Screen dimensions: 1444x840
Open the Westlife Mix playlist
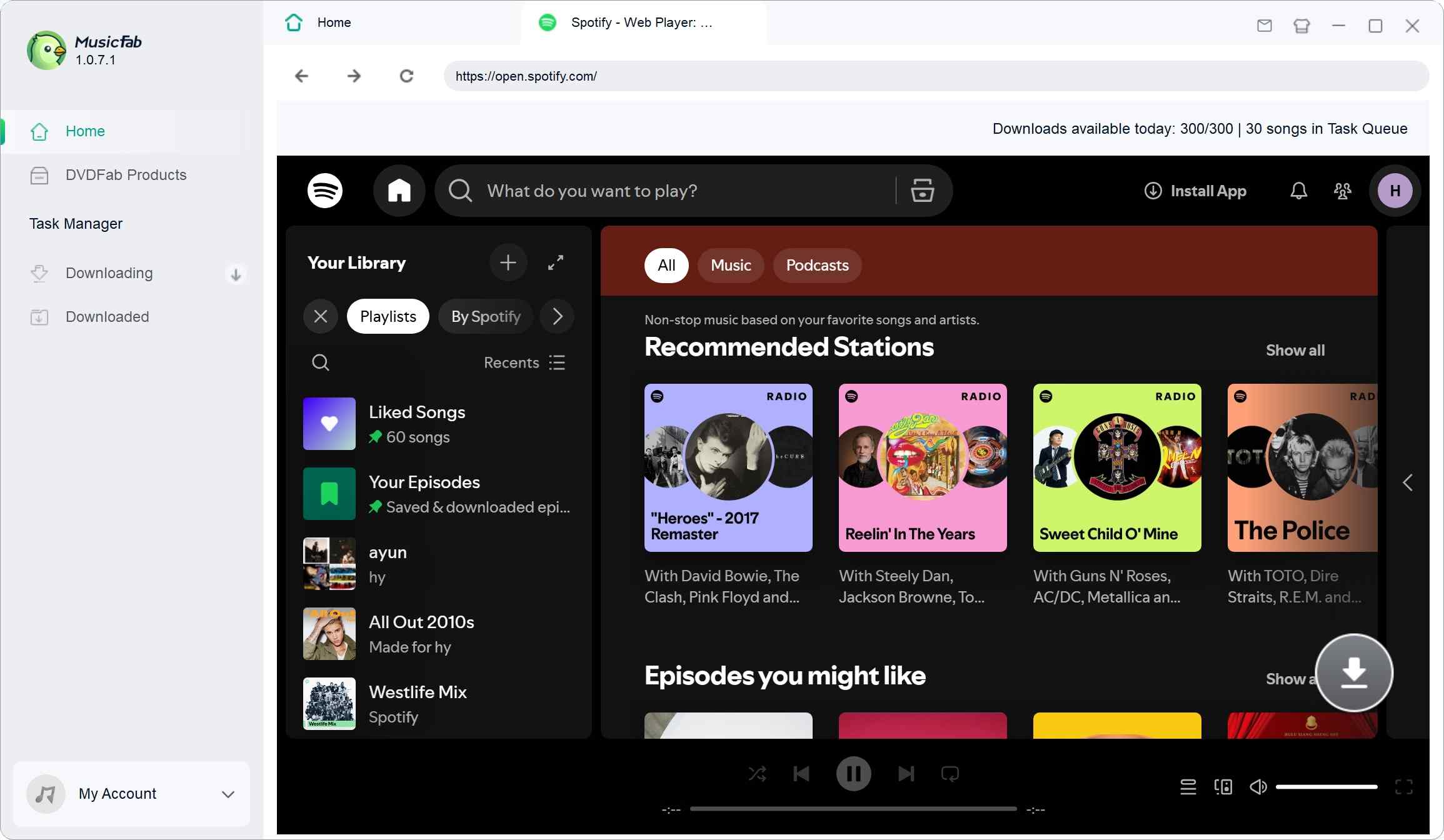click(438, 704)
